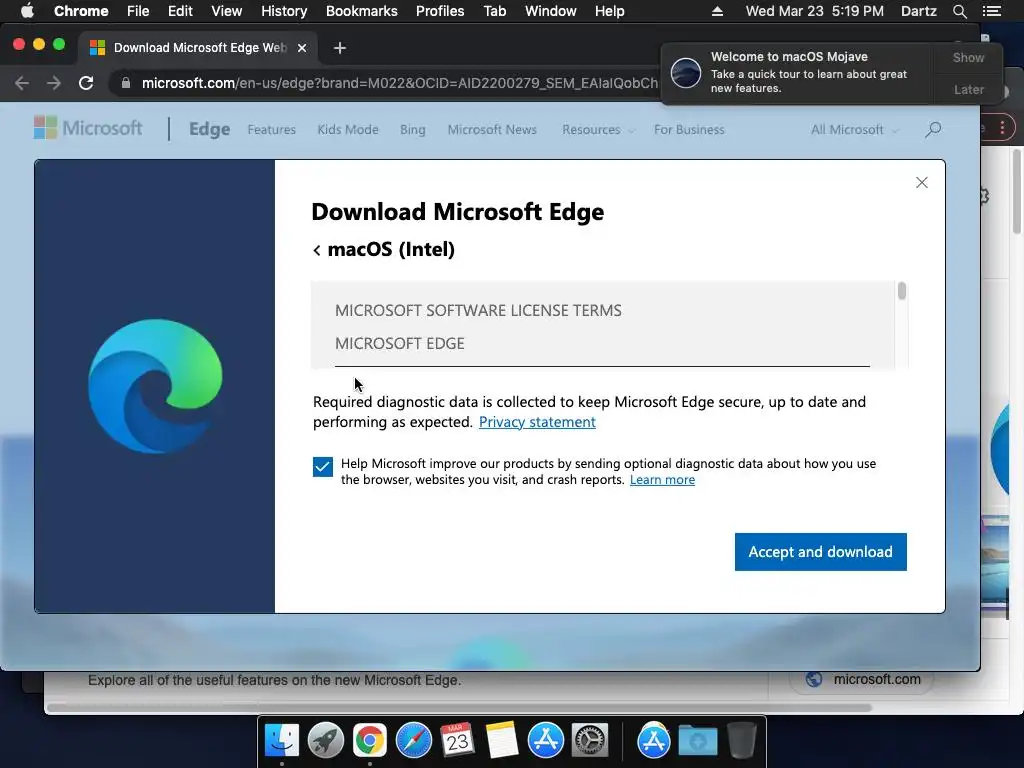Open Notification Center list icon
Viewport: 1024px width, 768px height.
(991, 11)
